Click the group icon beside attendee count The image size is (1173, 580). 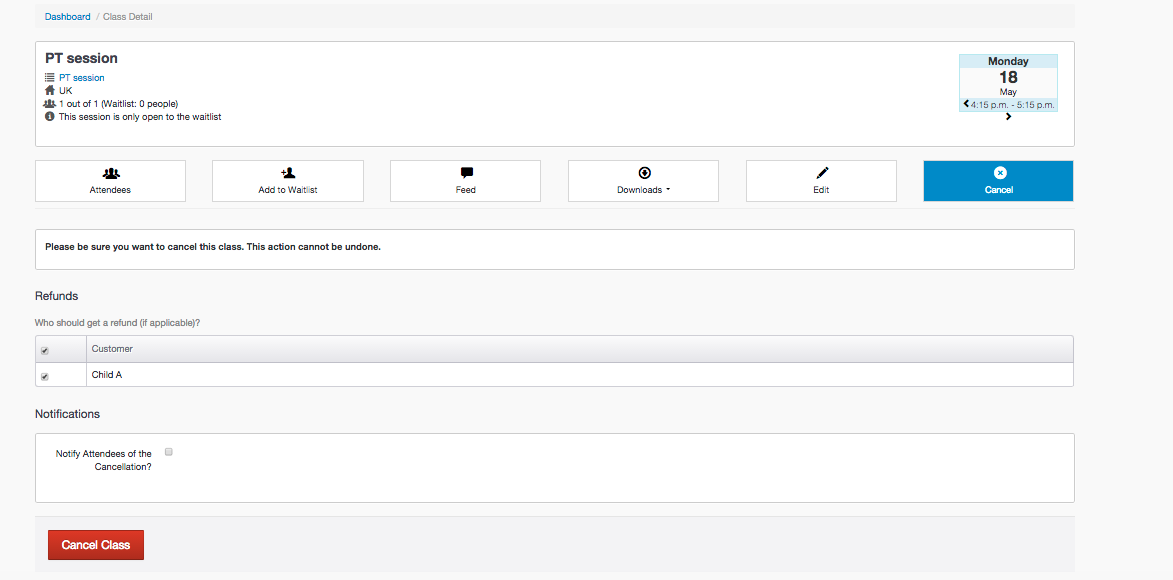50,104
